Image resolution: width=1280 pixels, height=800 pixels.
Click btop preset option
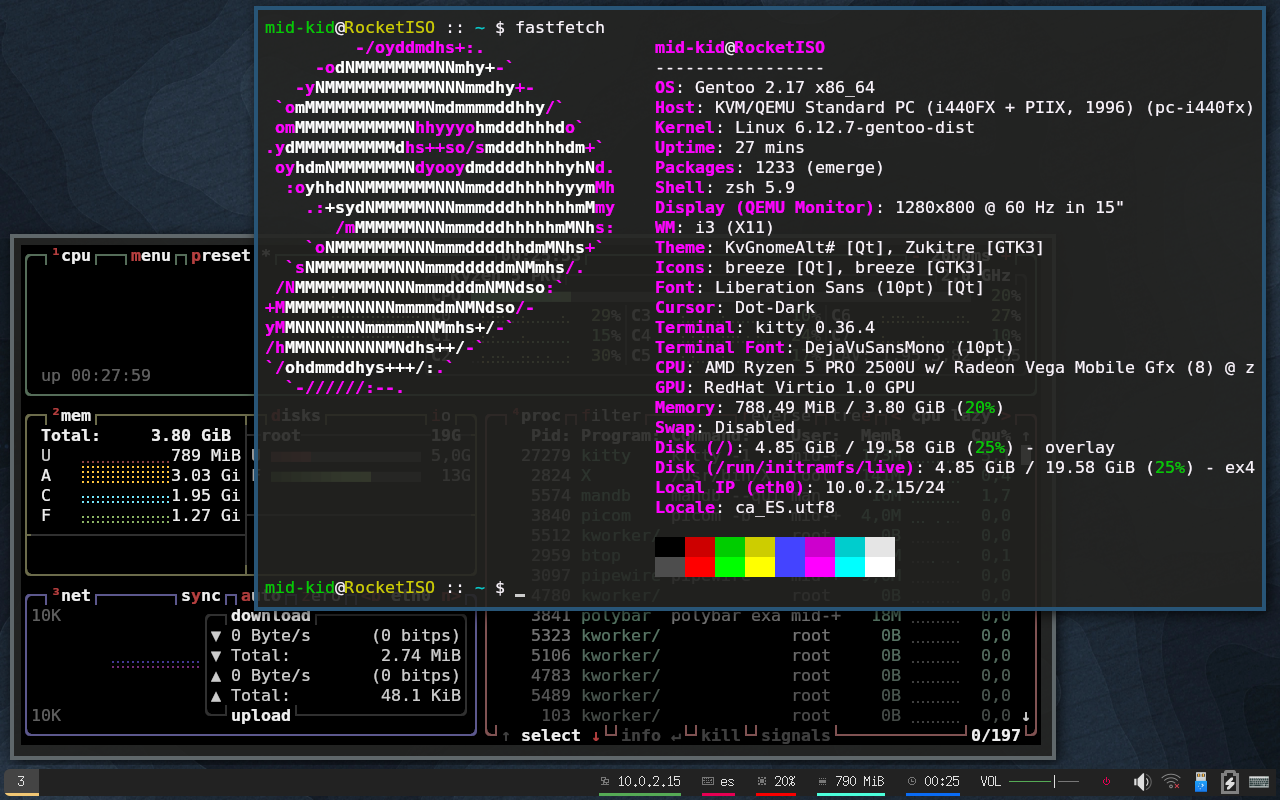coord(220,255)
